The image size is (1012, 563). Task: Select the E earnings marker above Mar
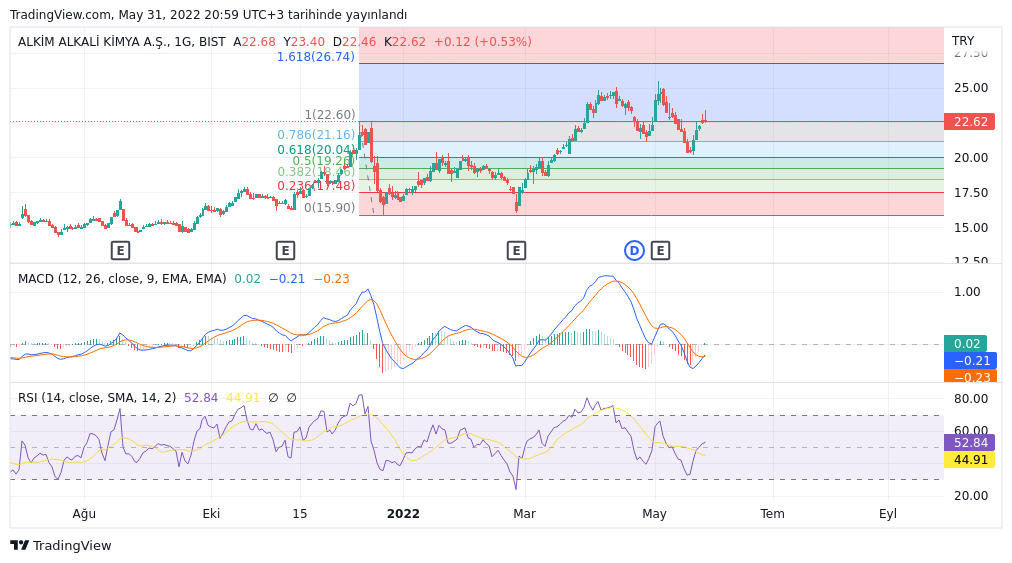(x=516, y=251)
